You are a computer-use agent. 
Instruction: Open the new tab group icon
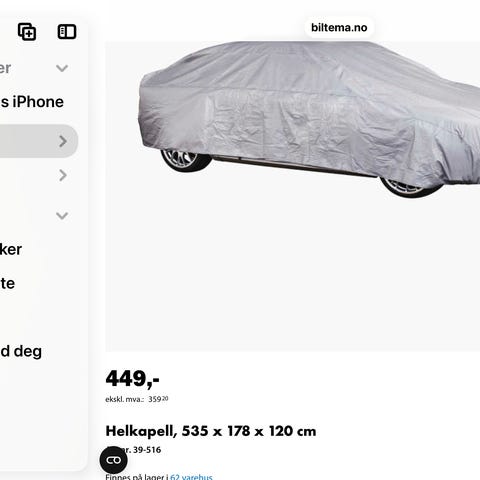coord(27,32)
